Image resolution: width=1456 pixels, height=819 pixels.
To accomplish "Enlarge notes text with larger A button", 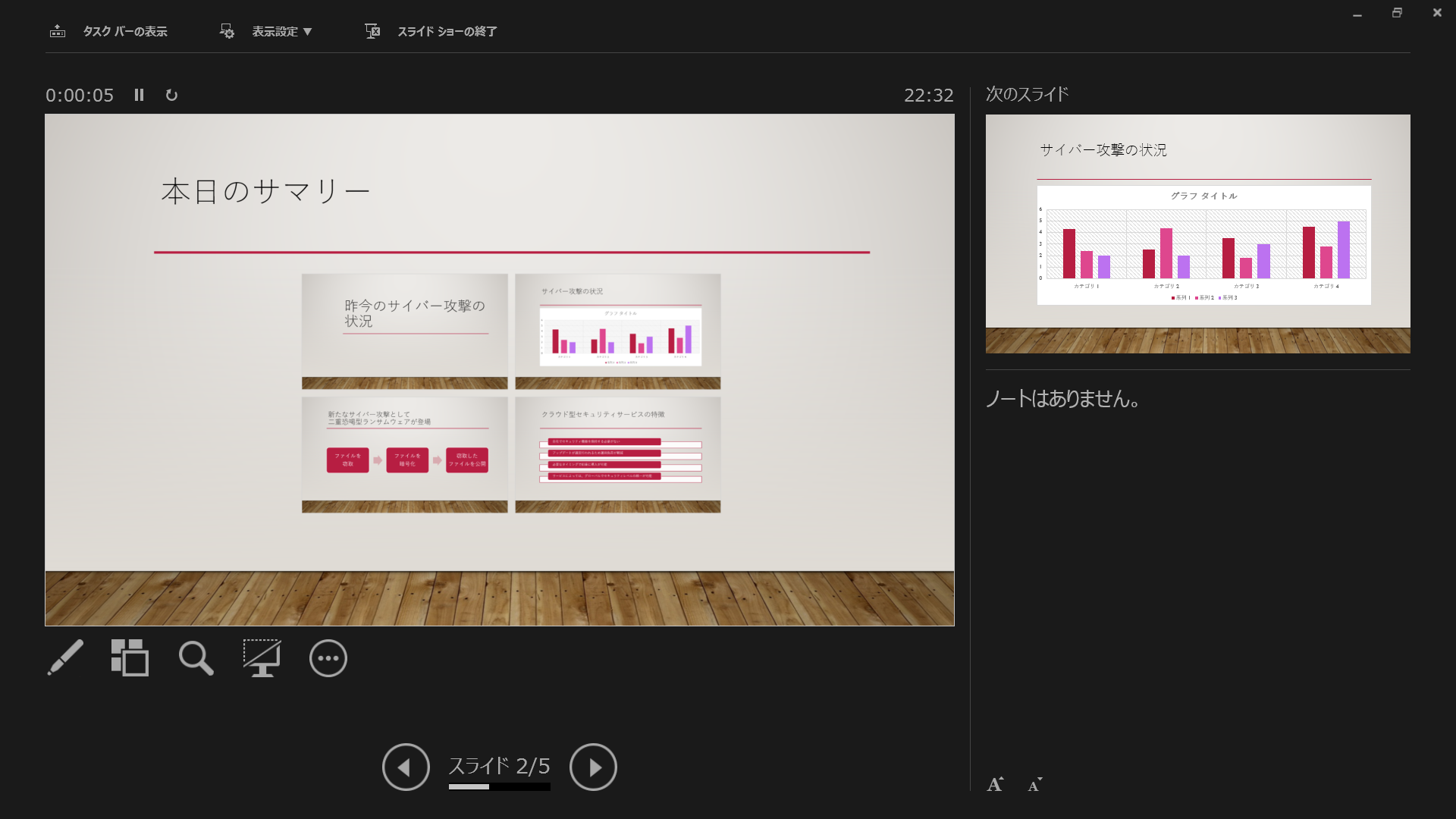I will [994, 785].
